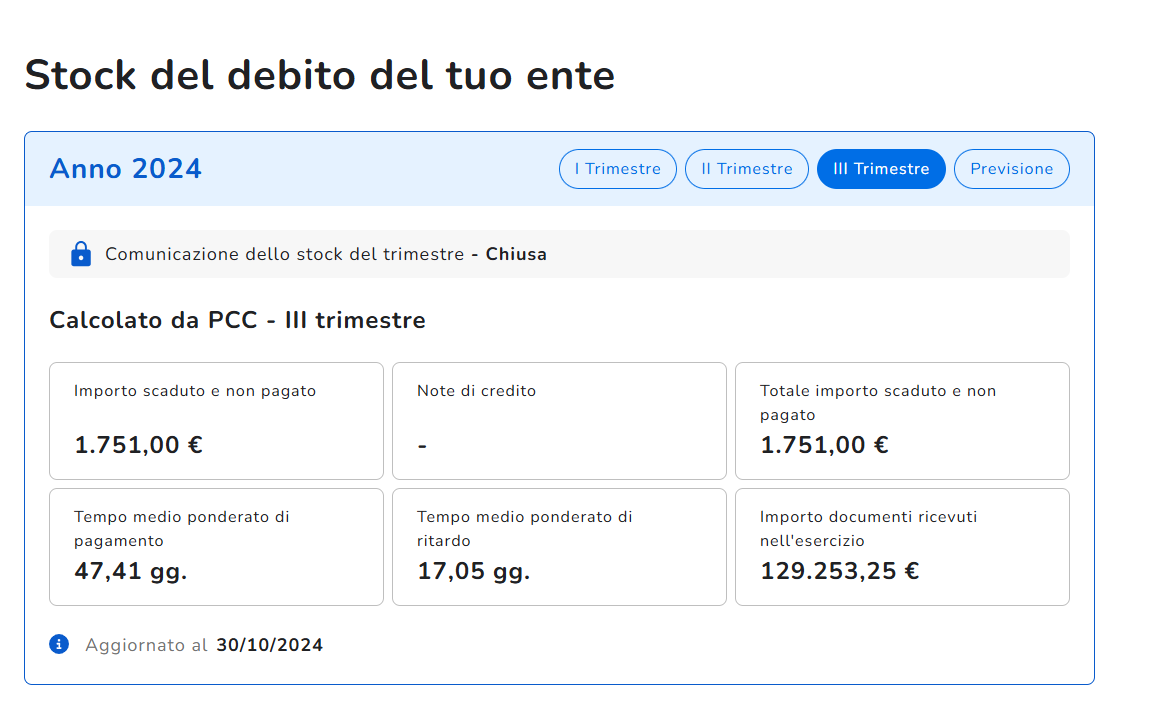Image resolution: width=1161 pixels, height=708 pixels.
Task: Click the info icon beside Aggiornato al
Action: (59, 644)
